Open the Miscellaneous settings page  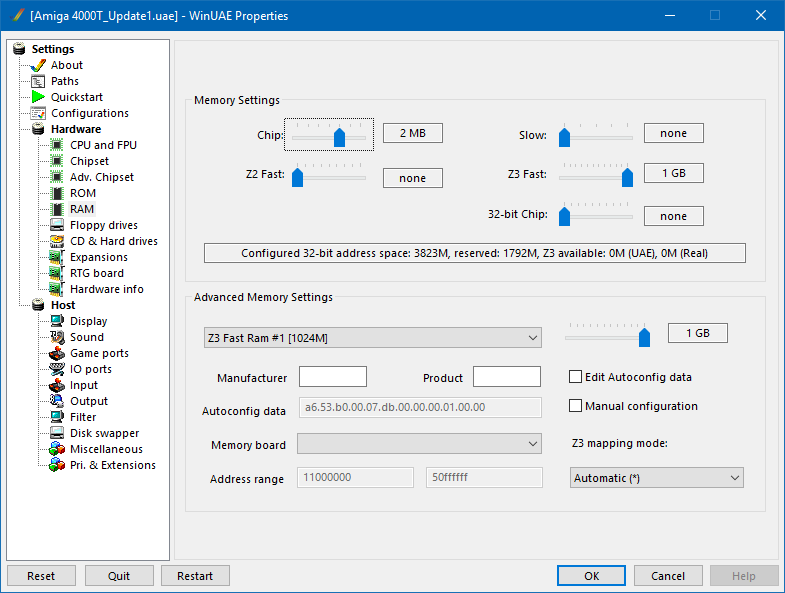click(x=106, y=449)
